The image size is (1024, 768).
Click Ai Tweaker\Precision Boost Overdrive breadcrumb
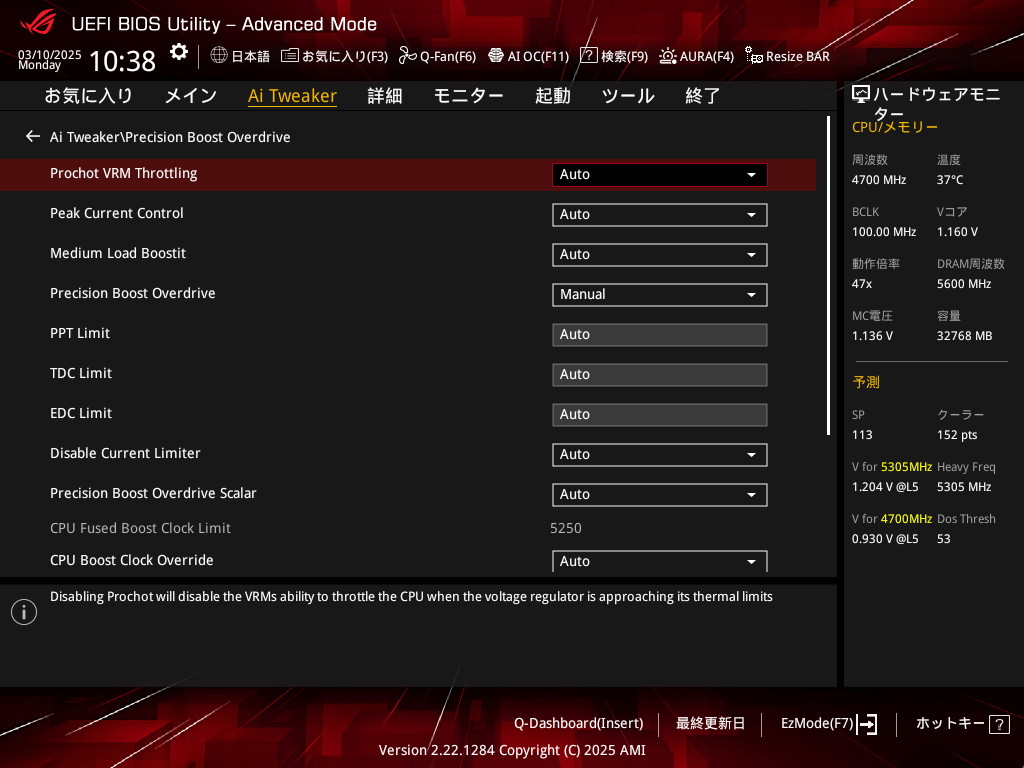click(x=170, y=136)
